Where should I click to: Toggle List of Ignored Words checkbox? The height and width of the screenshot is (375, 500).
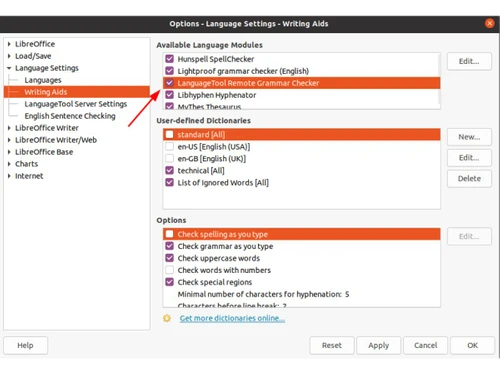point(169,182)
